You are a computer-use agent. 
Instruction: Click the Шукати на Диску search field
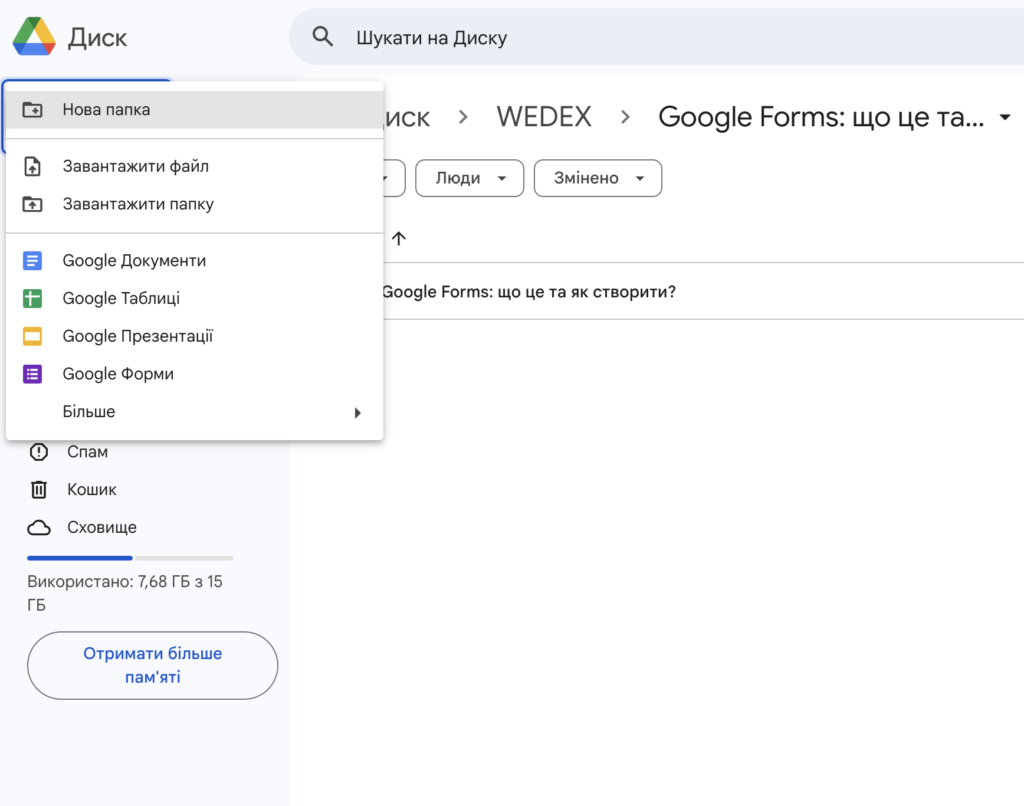(x=430, y=36)
